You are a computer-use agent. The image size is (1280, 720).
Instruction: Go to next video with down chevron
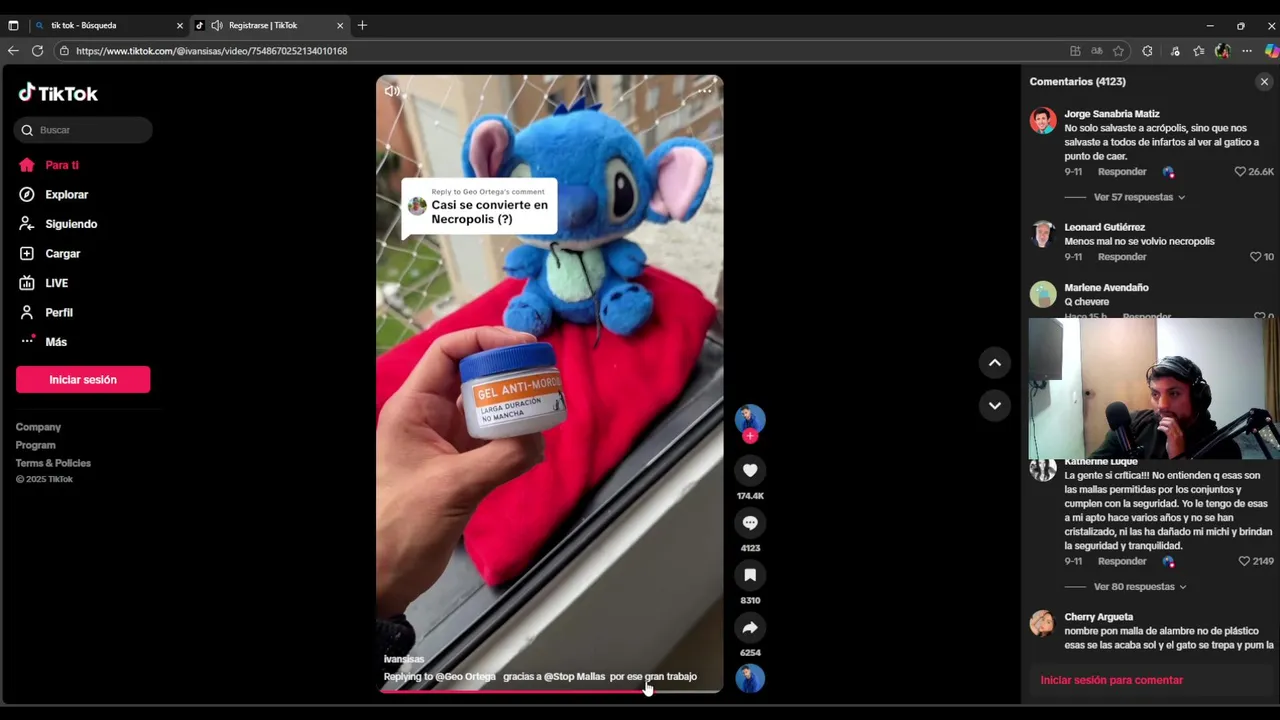pos(995,405)
